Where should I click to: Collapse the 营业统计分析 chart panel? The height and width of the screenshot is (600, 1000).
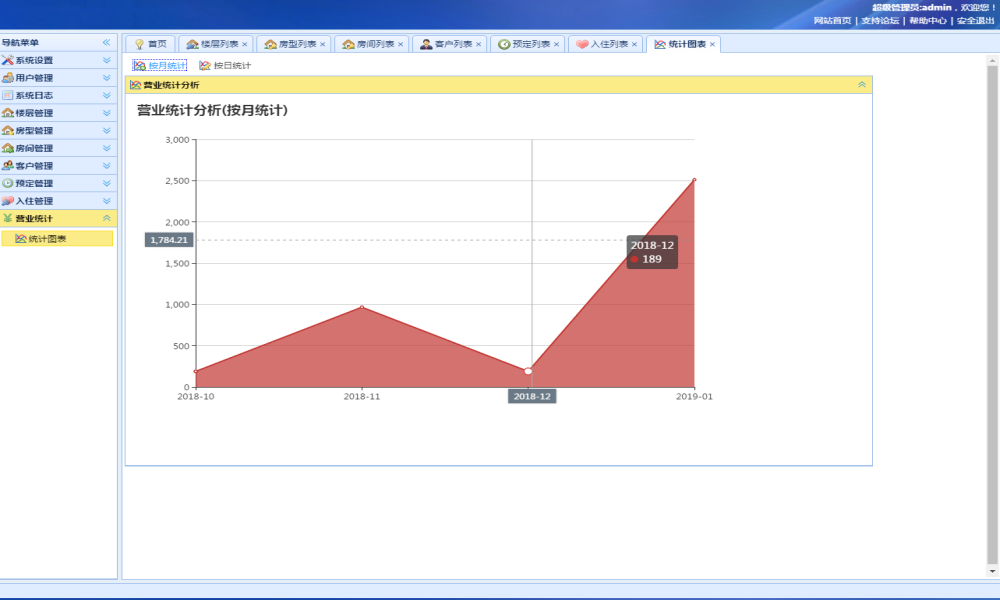862,85
